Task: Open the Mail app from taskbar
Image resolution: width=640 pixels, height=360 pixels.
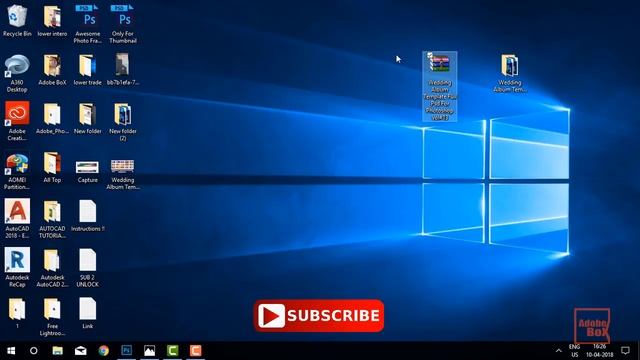Action: [x=80, y=351]
